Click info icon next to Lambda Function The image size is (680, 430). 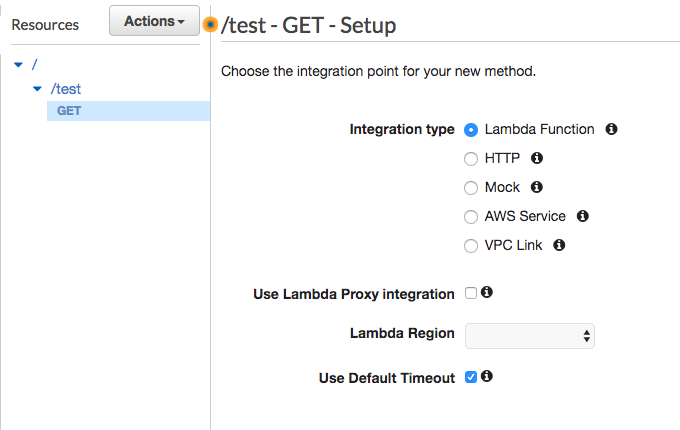click(612, 129)
